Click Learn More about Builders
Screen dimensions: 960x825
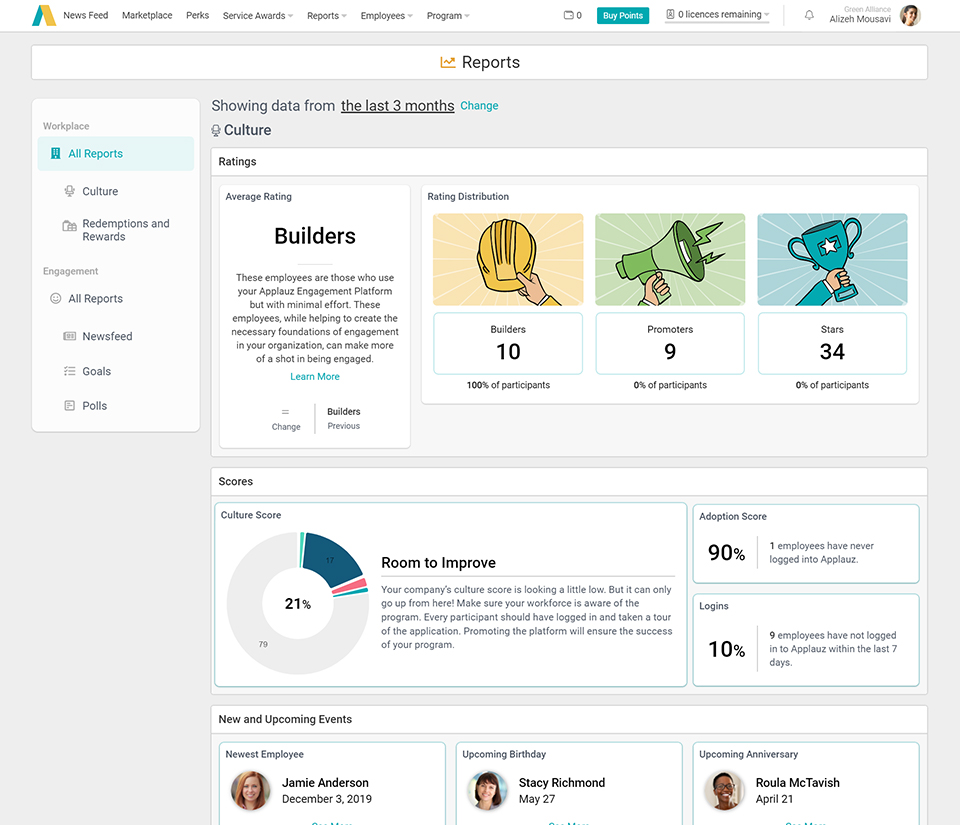point(315,376)
